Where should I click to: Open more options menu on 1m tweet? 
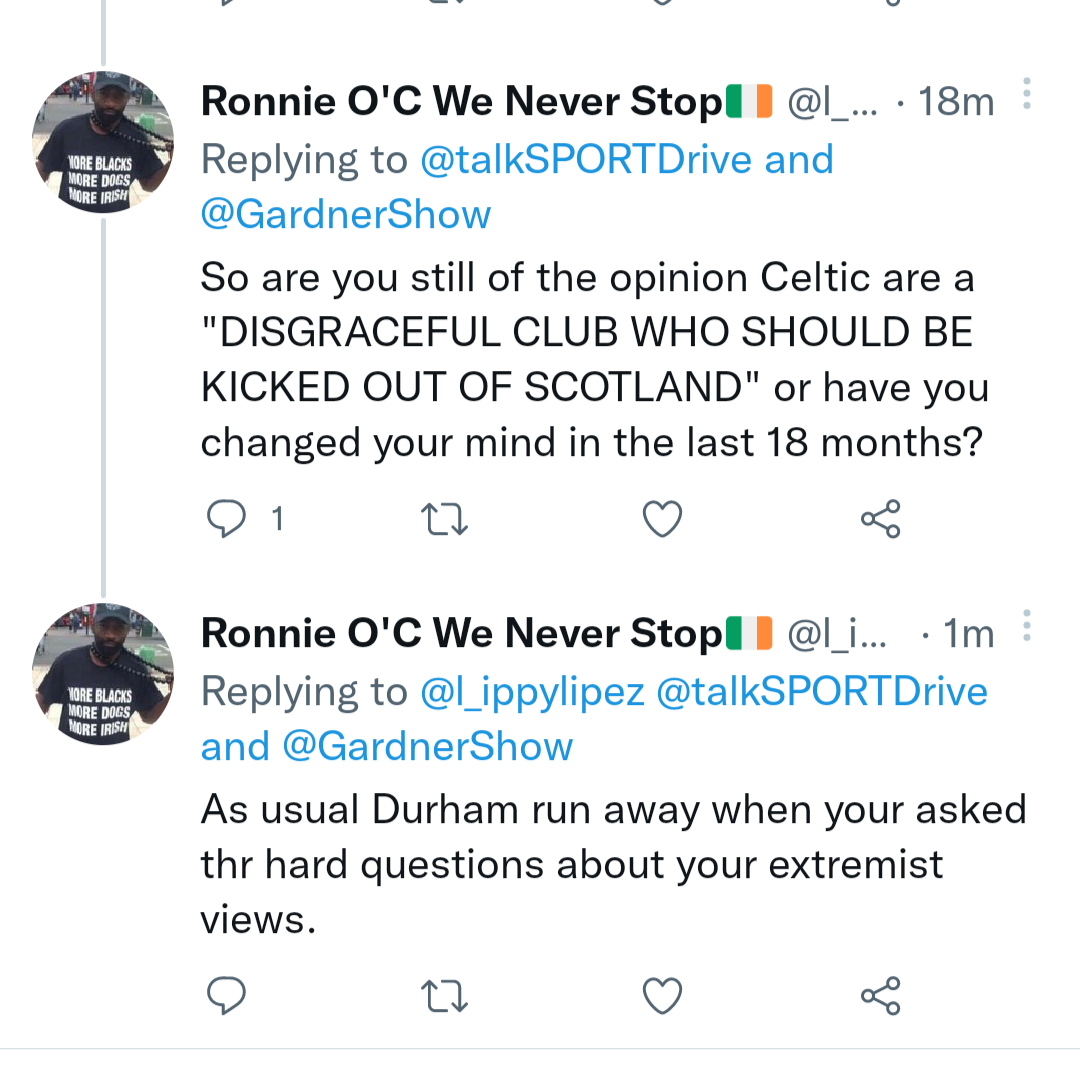(1026, 625)
